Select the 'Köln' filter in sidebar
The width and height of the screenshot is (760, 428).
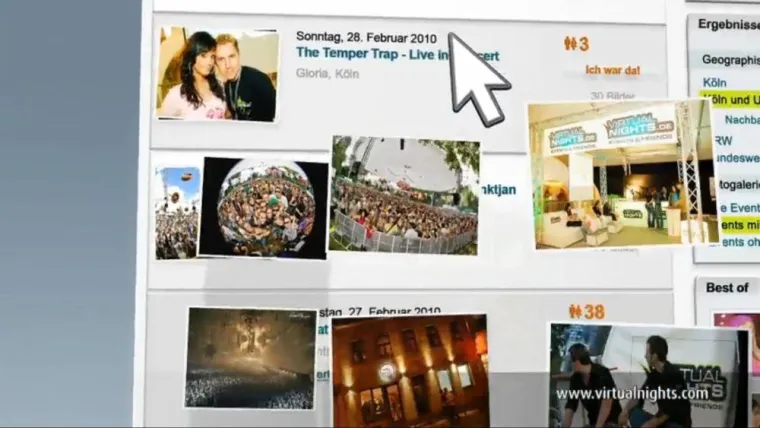(715, 82)
